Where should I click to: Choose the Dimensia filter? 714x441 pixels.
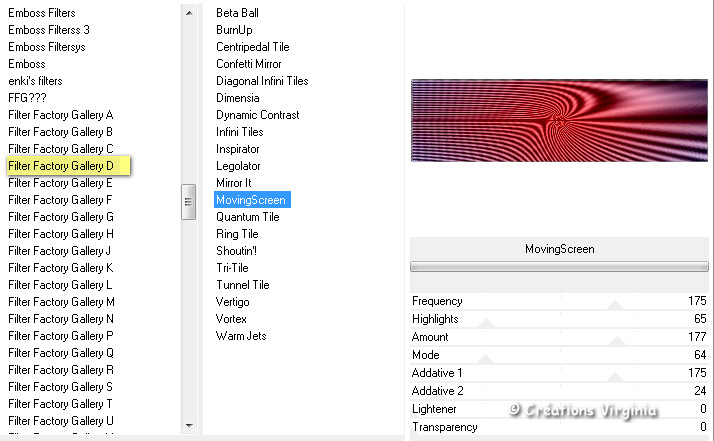238,97
